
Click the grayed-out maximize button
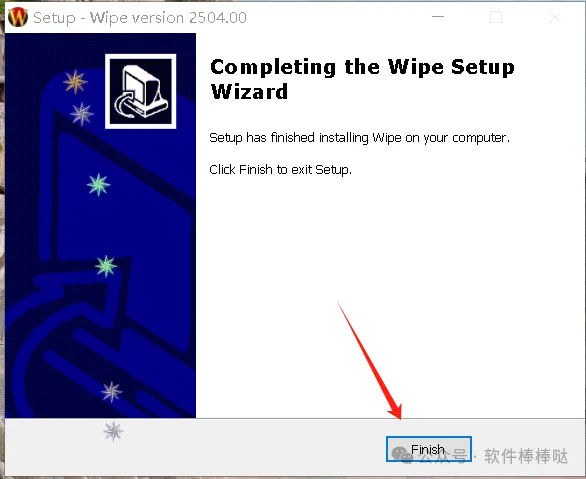(496, 17)
